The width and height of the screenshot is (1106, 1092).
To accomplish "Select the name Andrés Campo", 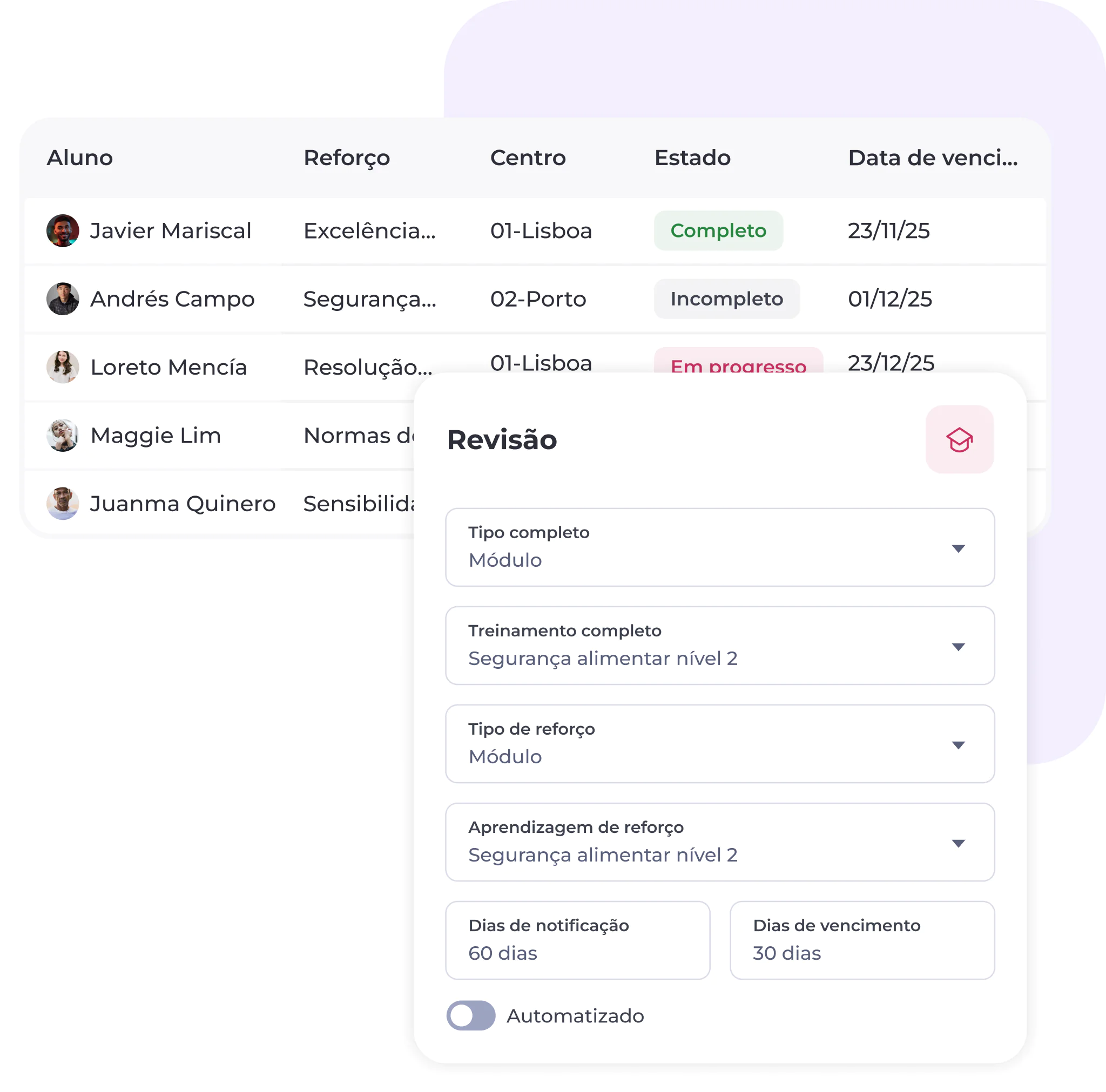I will tap(172, 299).
